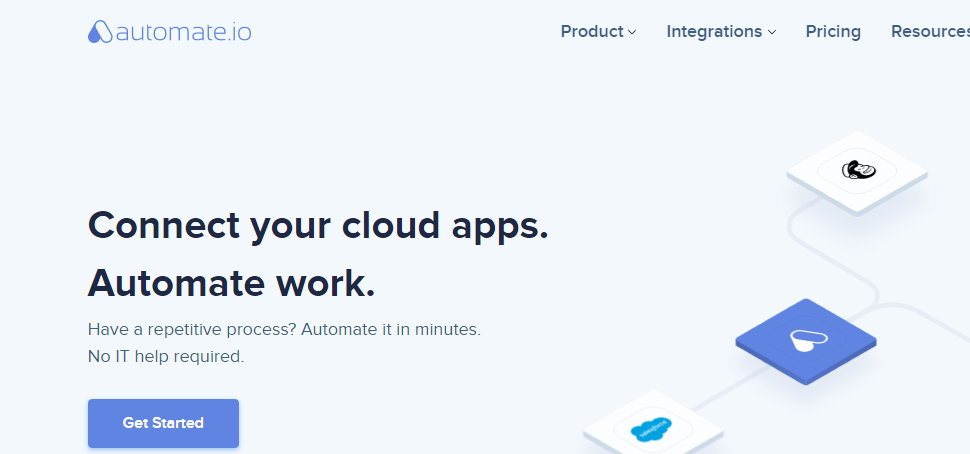Click the blue automate.io center tile

pos(805,341)
